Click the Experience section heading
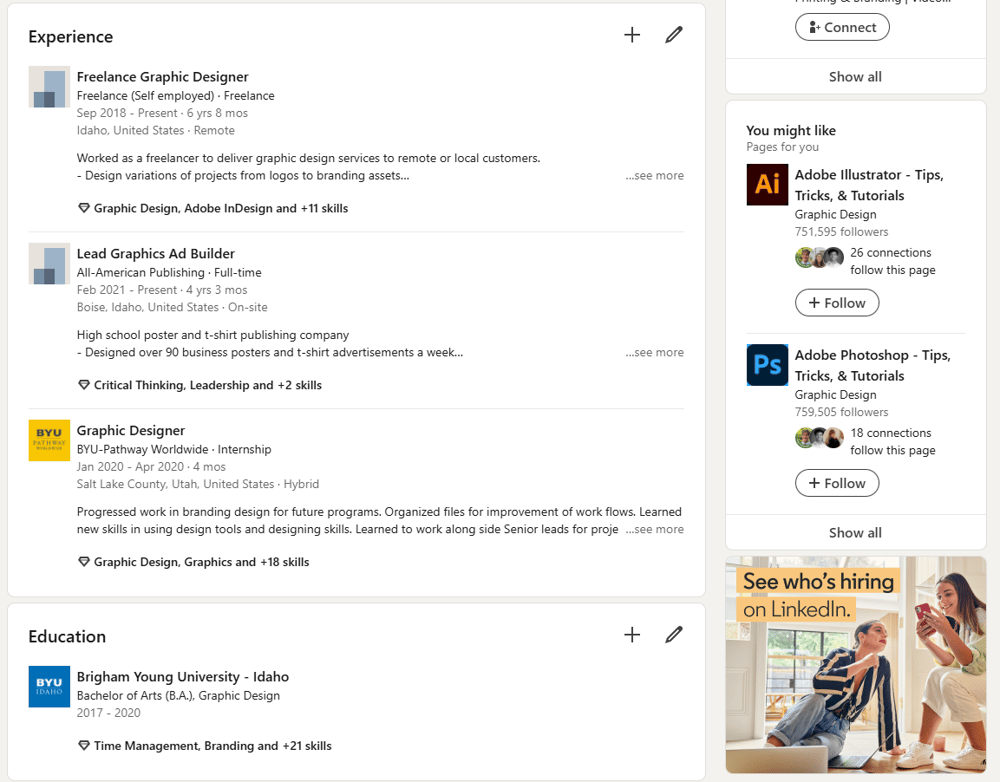1000x782 pixels. (x=71, y=37)
